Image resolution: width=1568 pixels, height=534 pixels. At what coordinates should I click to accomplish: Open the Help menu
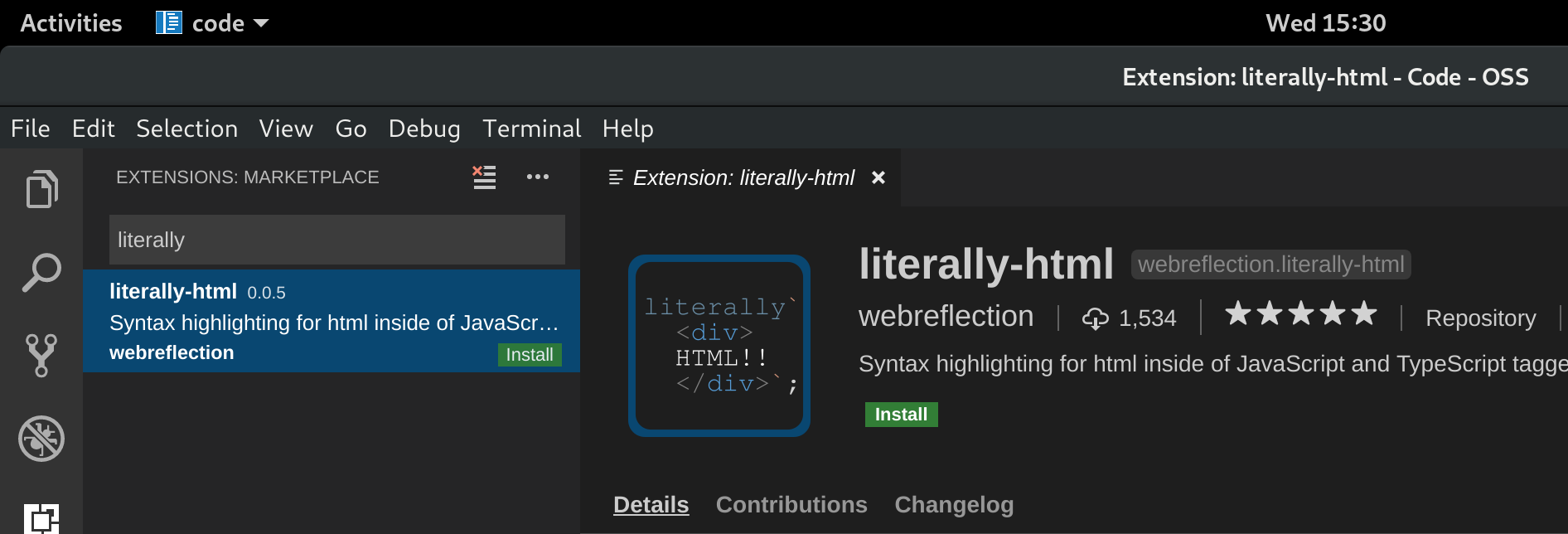tap(628, 129)
